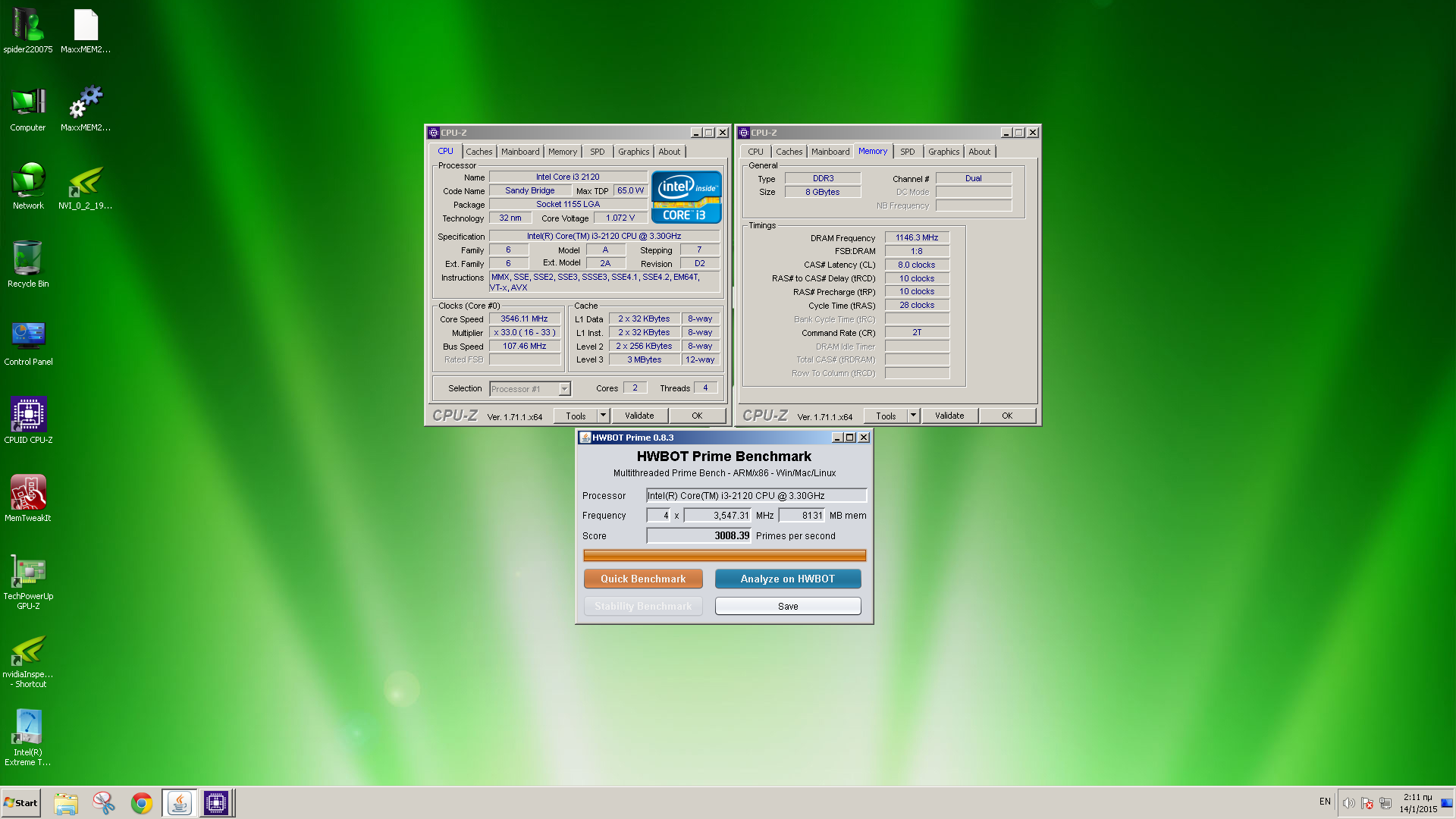Switch to Mainboard tab in left CPU-Z

(520, 152)
